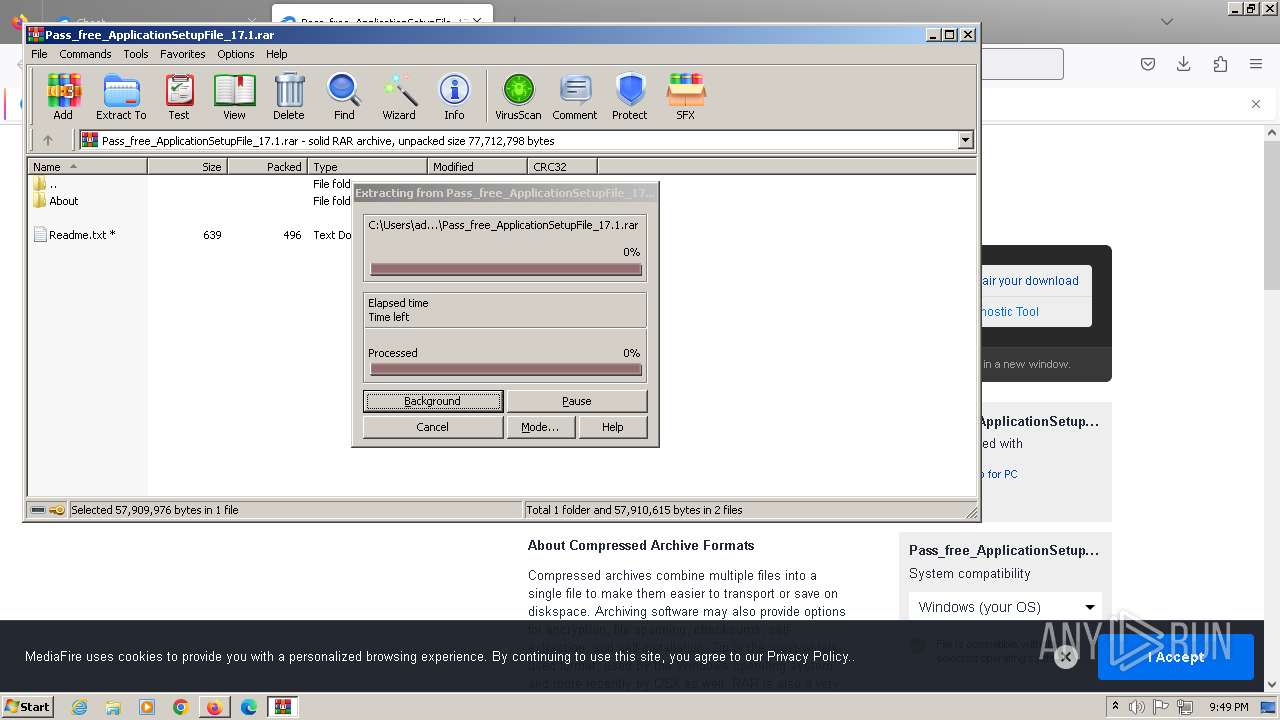
Task: Open Chrome from the taskbar
Action: click(181, 707)
